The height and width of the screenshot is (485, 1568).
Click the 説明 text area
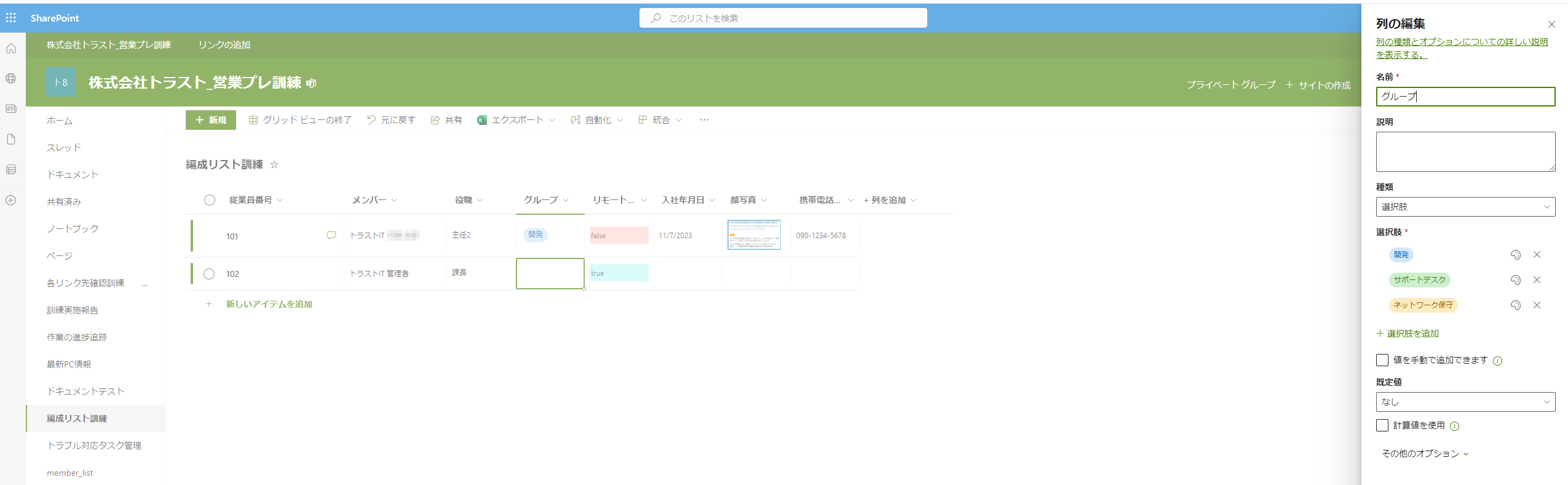(x=1465, y=151)
